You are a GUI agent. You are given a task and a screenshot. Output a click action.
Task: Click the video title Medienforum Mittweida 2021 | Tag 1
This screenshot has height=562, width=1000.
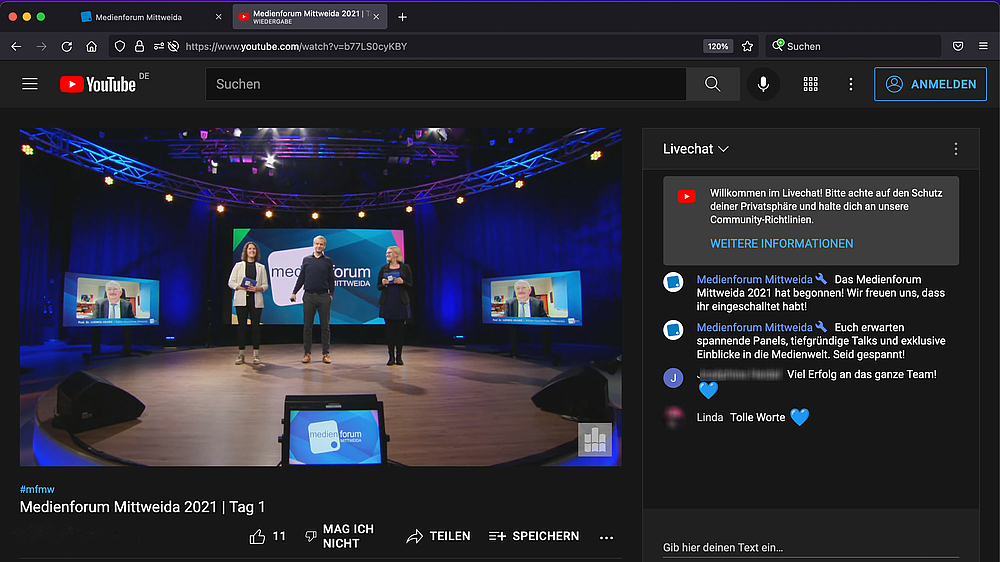click(142, 507)
